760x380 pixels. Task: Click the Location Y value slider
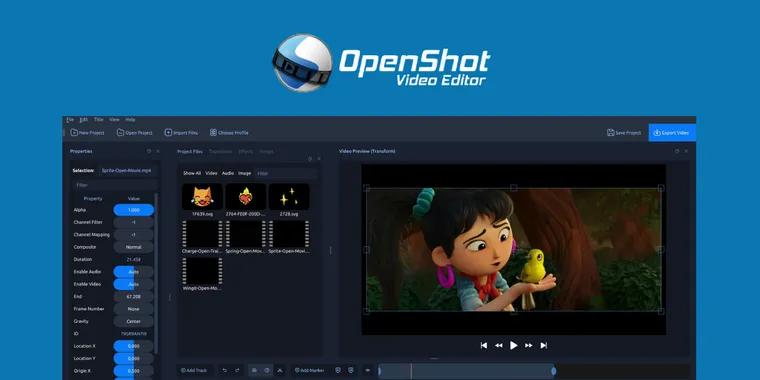pyautogui.click(x=134, y=358)
